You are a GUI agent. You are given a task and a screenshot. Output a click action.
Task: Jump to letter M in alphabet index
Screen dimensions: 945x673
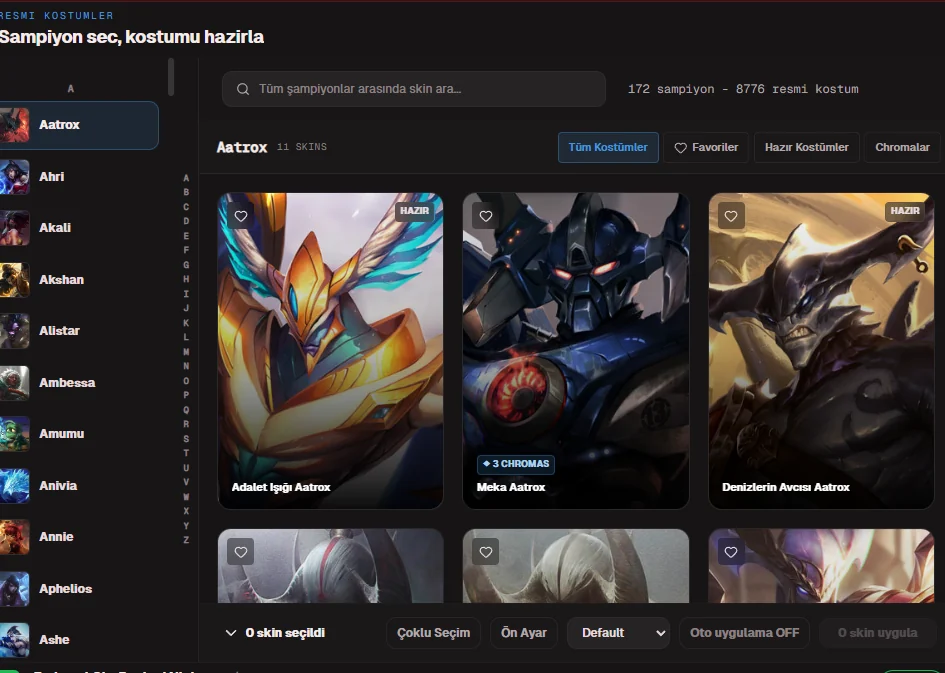point(186,352)
